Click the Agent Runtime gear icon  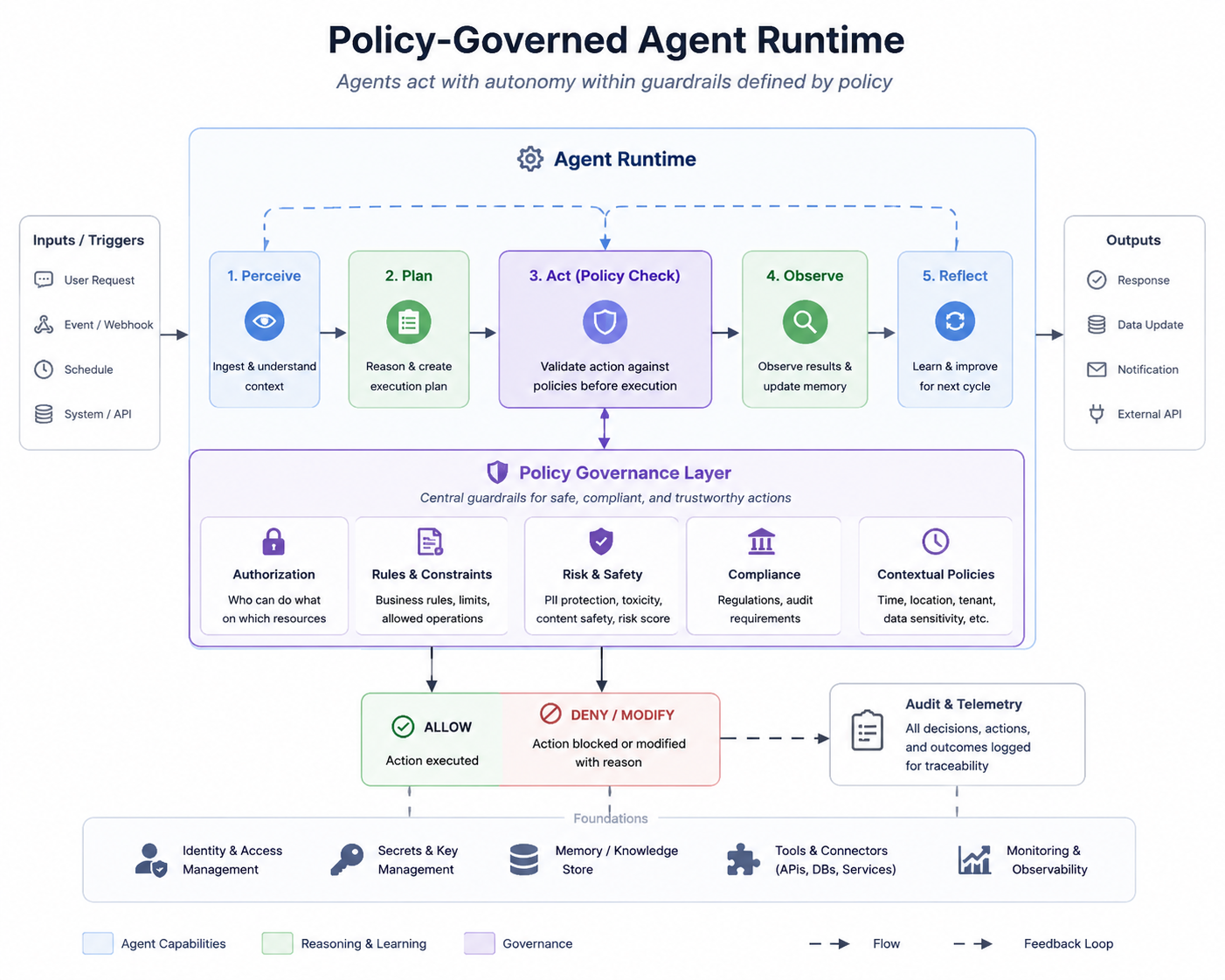pyautogui.click(x=529, y=159)
